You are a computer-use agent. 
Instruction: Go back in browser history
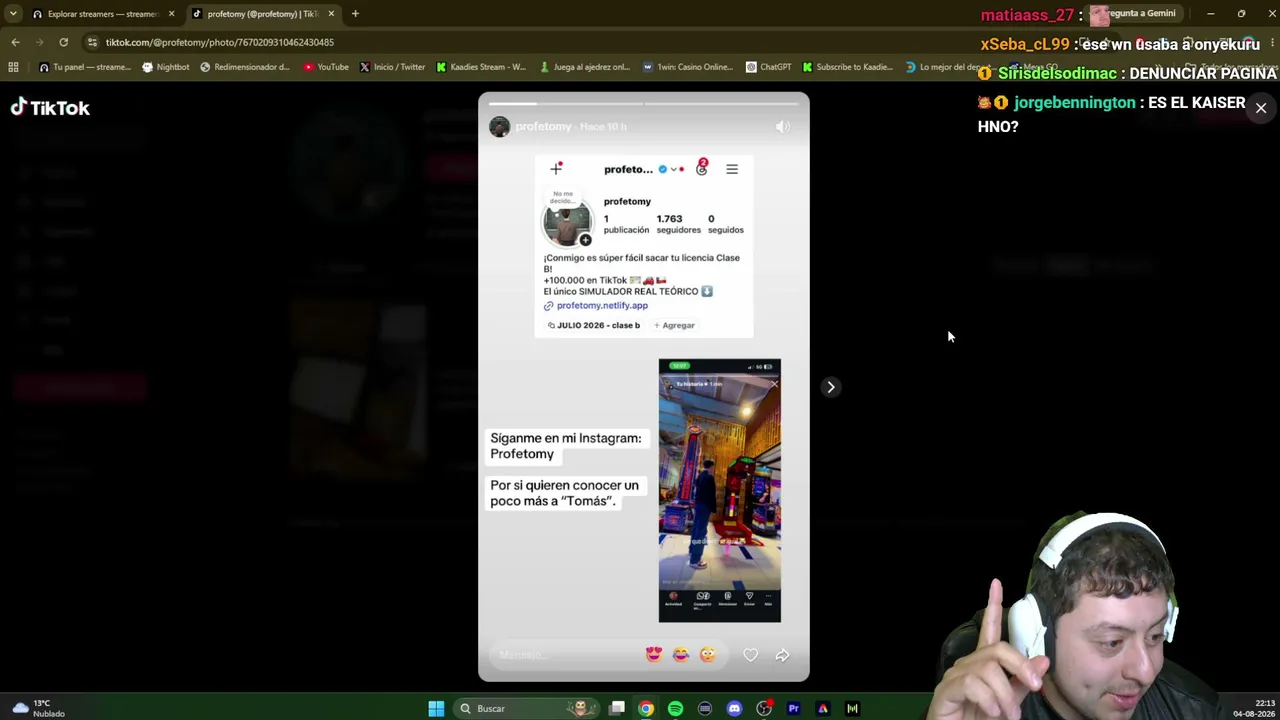click(15, 42)
